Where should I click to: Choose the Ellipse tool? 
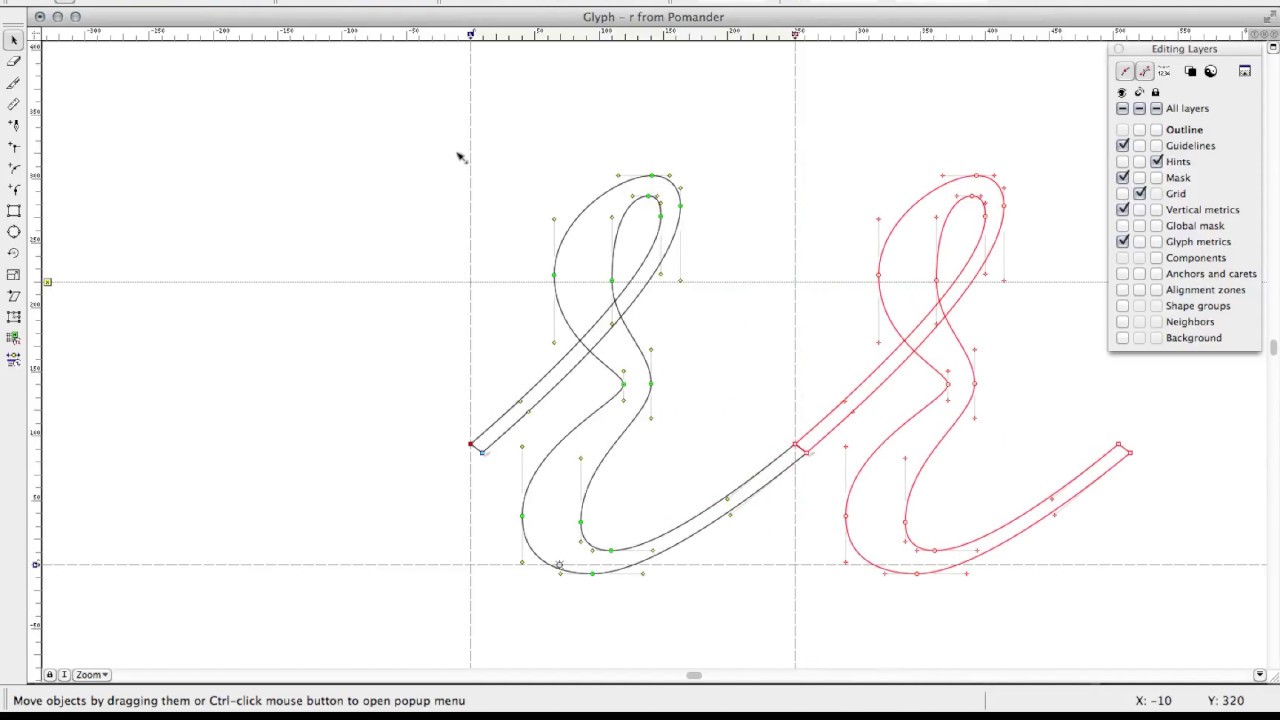point(14,232)
